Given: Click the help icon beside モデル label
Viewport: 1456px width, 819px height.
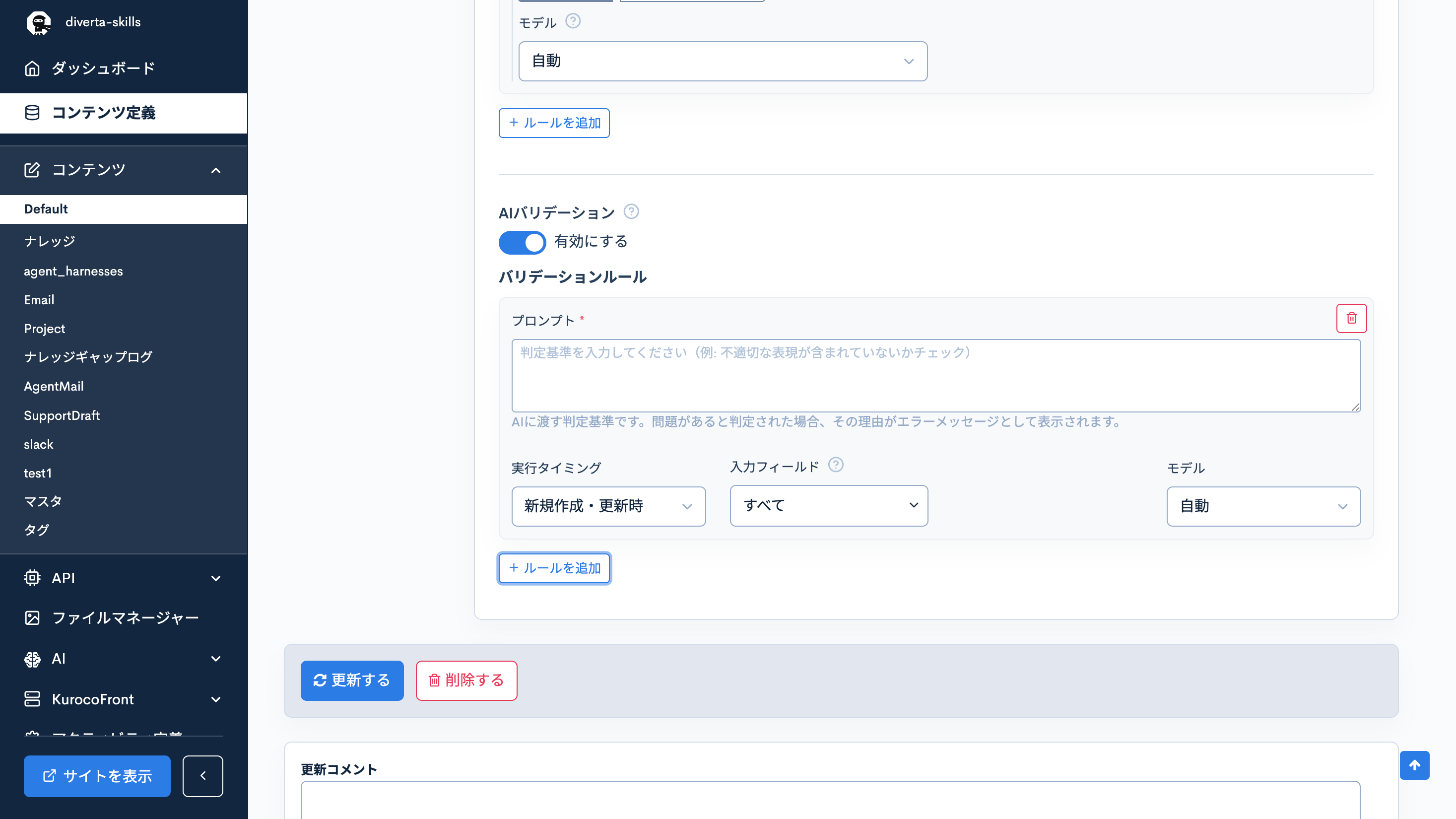Looking at the screenshot, I should click(573, 21).
